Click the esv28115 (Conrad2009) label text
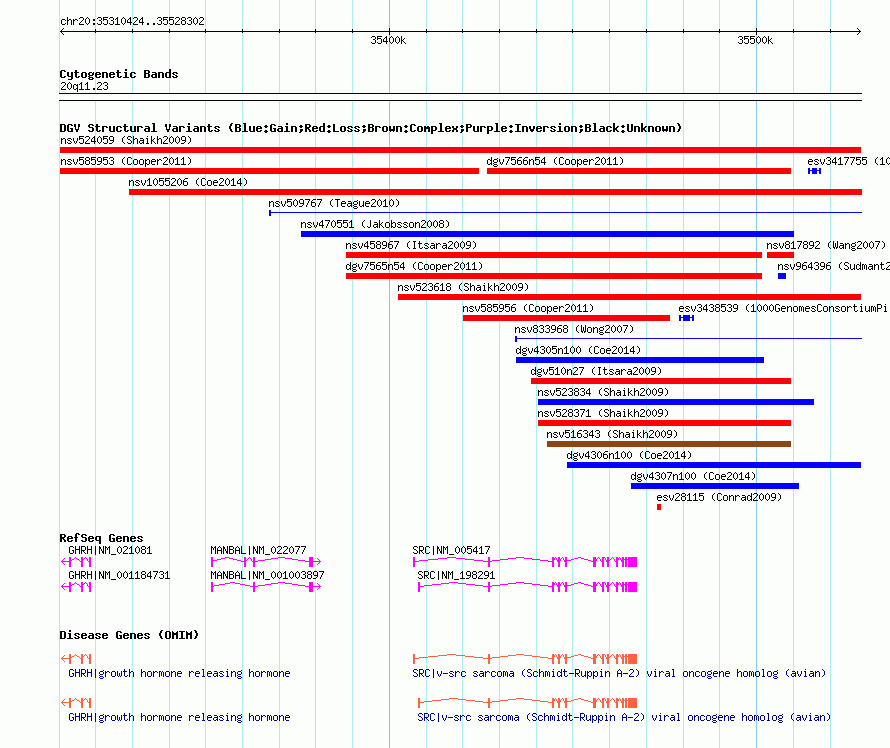890x748 pixels. [x=719, y=497]
